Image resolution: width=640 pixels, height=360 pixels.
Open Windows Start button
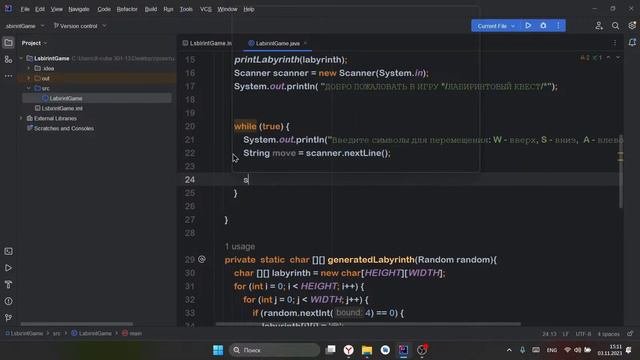pyautogui.click(x=218, y=350)
